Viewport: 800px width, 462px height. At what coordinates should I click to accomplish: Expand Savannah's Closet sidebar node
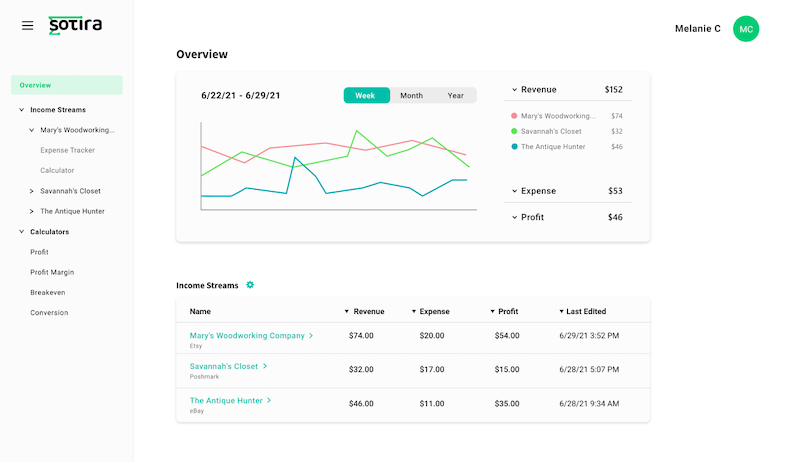coord(32,191)
